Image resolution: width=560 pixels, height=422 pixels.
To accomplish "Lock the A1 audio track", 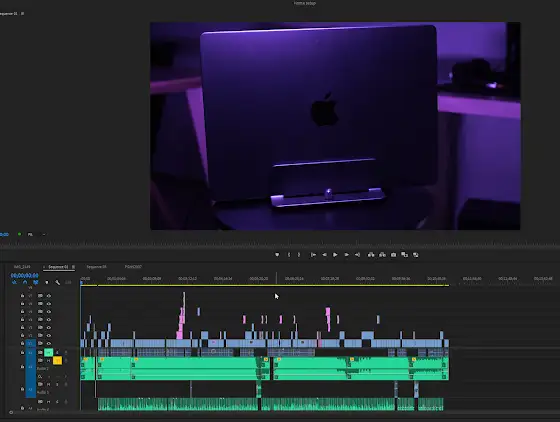I will (22, 352).
